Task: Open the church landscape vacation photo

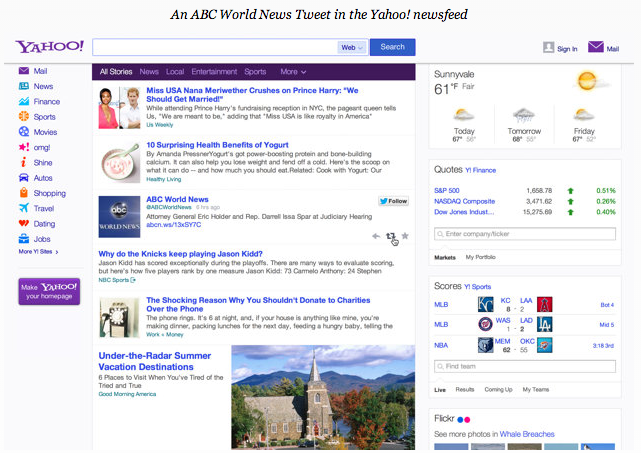Action: [x=323, y=397]
